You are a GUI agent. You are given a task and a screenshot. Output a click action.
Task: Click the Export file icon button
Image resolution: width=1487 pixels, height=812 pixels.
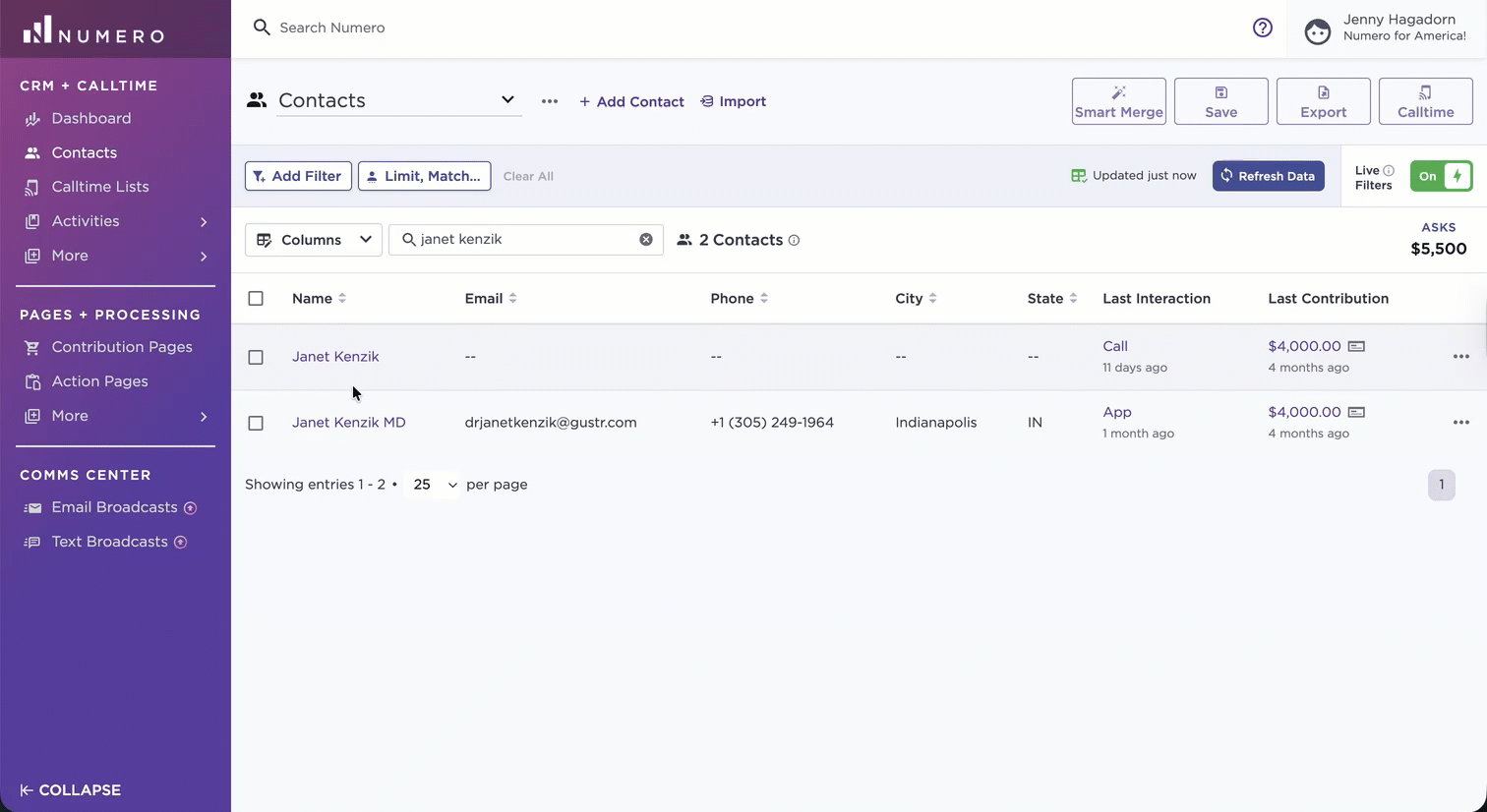tap(1324, 101)
